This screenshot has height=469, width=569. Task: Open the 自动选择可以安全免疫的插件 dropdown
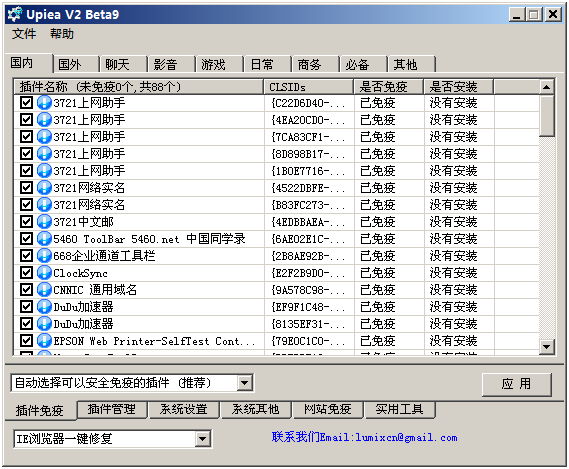point(245,383)
